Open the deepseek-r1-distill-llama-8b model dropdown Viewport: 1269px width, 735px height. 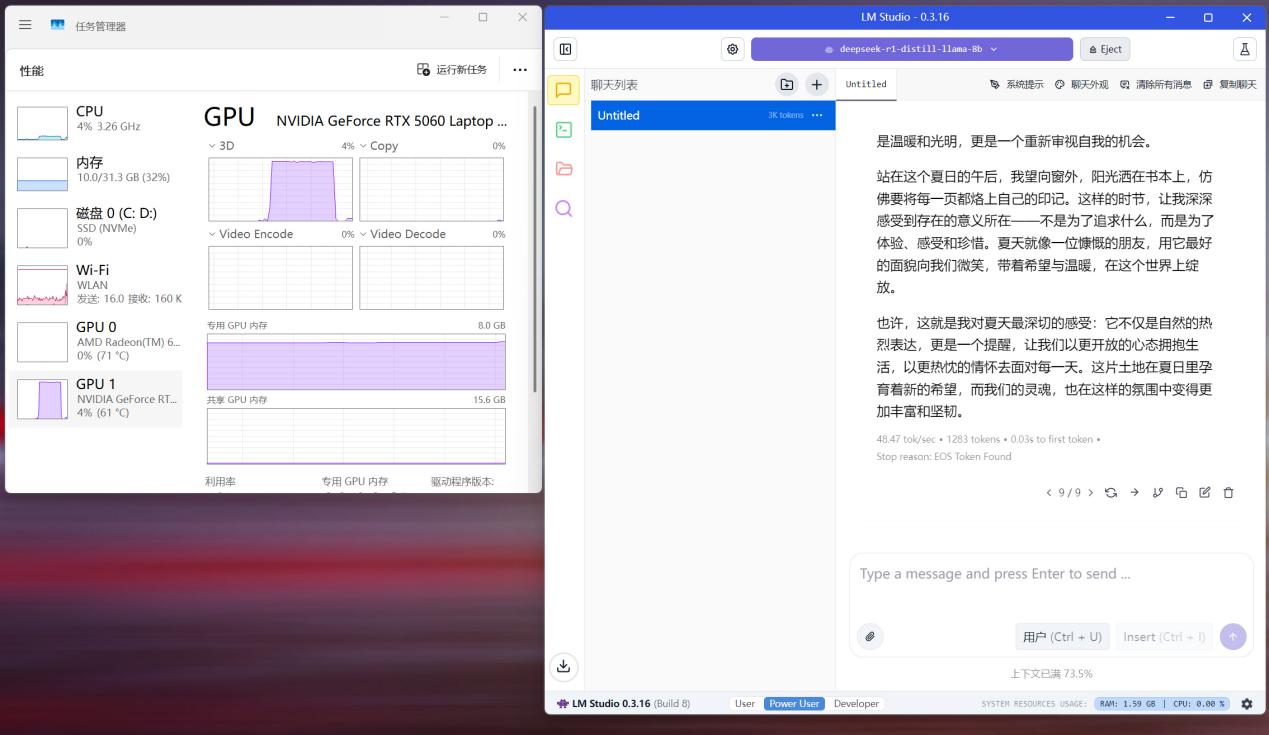[x=910, y=48]
